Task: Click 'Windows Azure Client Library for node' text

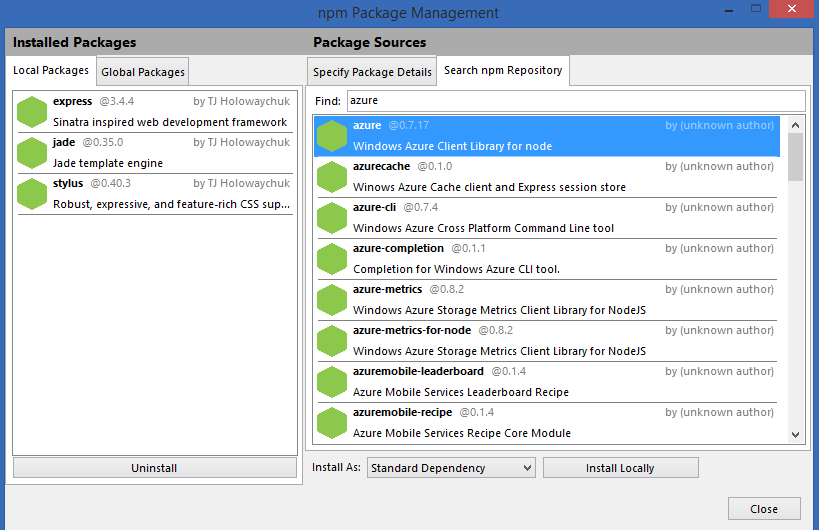Action: [452, 146]
